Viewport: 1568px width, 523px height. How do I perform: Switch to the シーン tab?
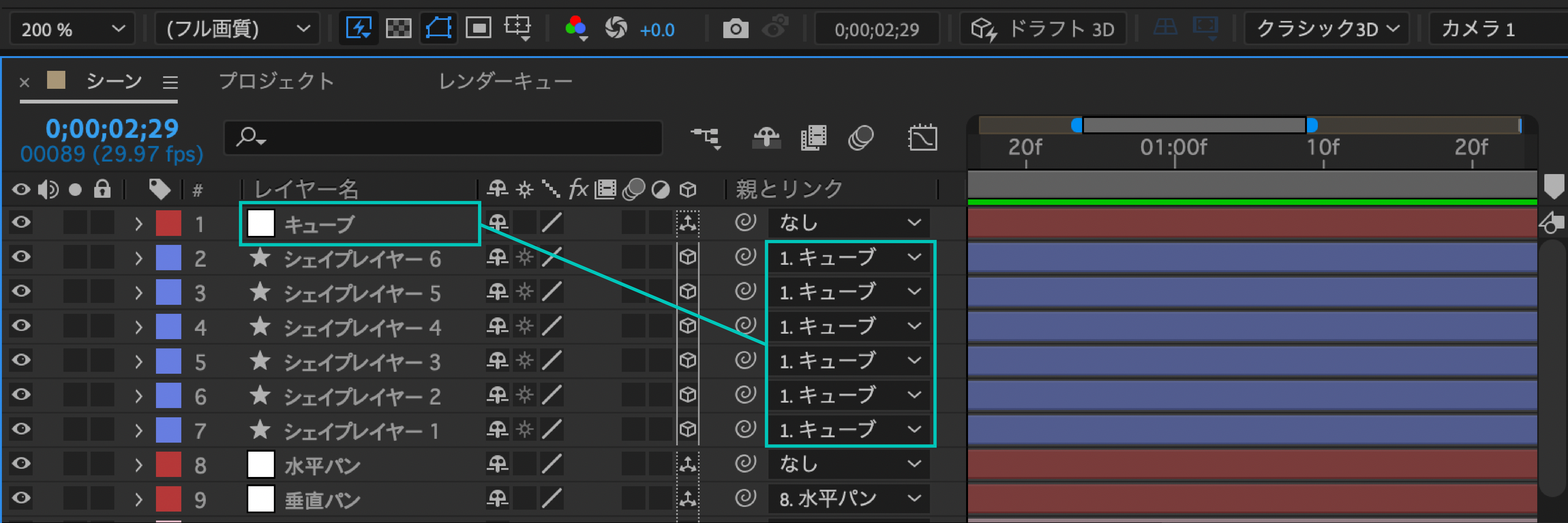click(114, 81)
